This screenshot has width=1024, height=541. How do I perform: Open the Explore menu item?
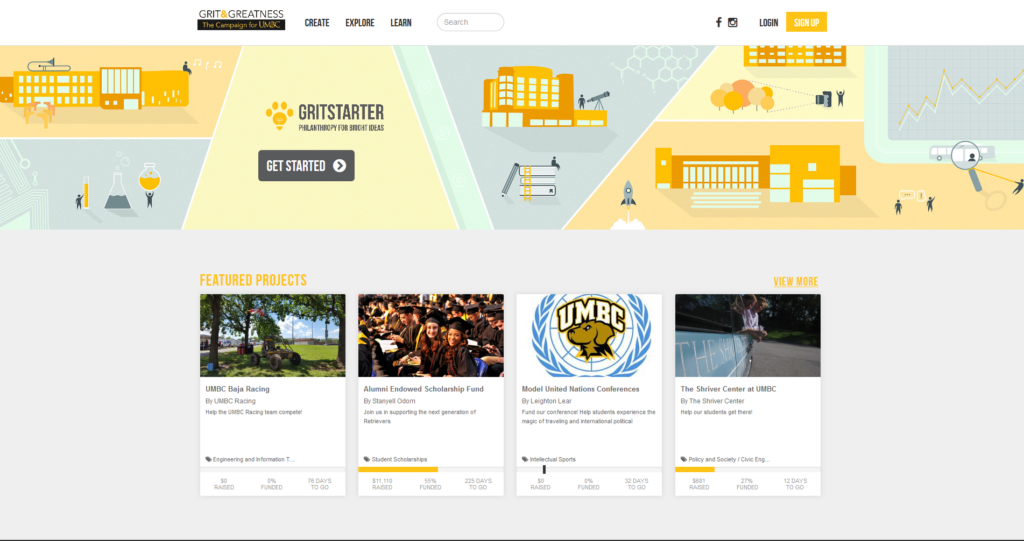pyautogui.click(x=360, y=23)
